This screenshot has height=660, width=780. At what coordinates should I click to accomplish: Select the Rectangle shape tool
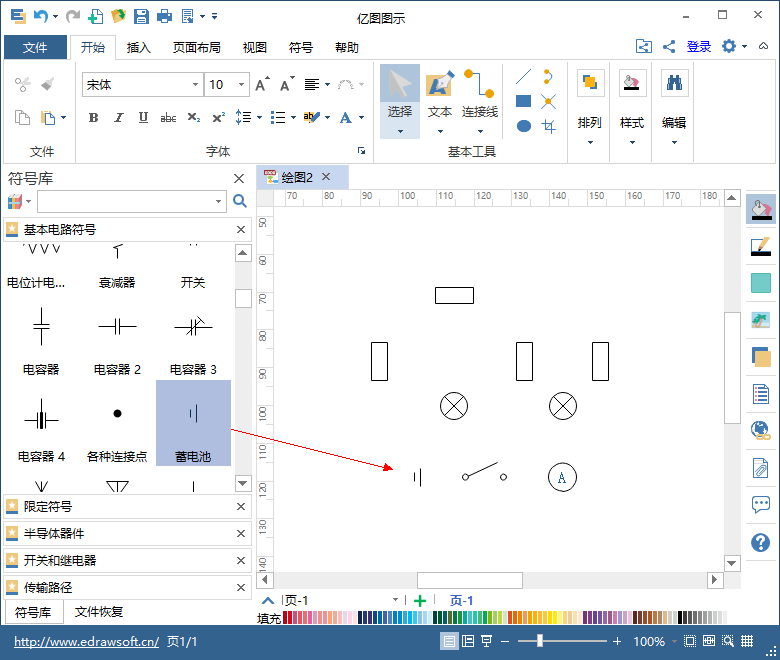523,101
